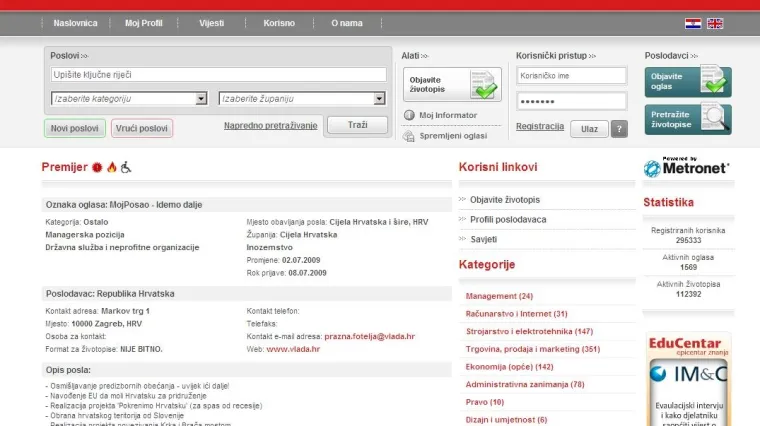The height and width of the screenshot is (426, 760).
Task: Click the Spremljeni oglasi text link
Action: (453, 136)
